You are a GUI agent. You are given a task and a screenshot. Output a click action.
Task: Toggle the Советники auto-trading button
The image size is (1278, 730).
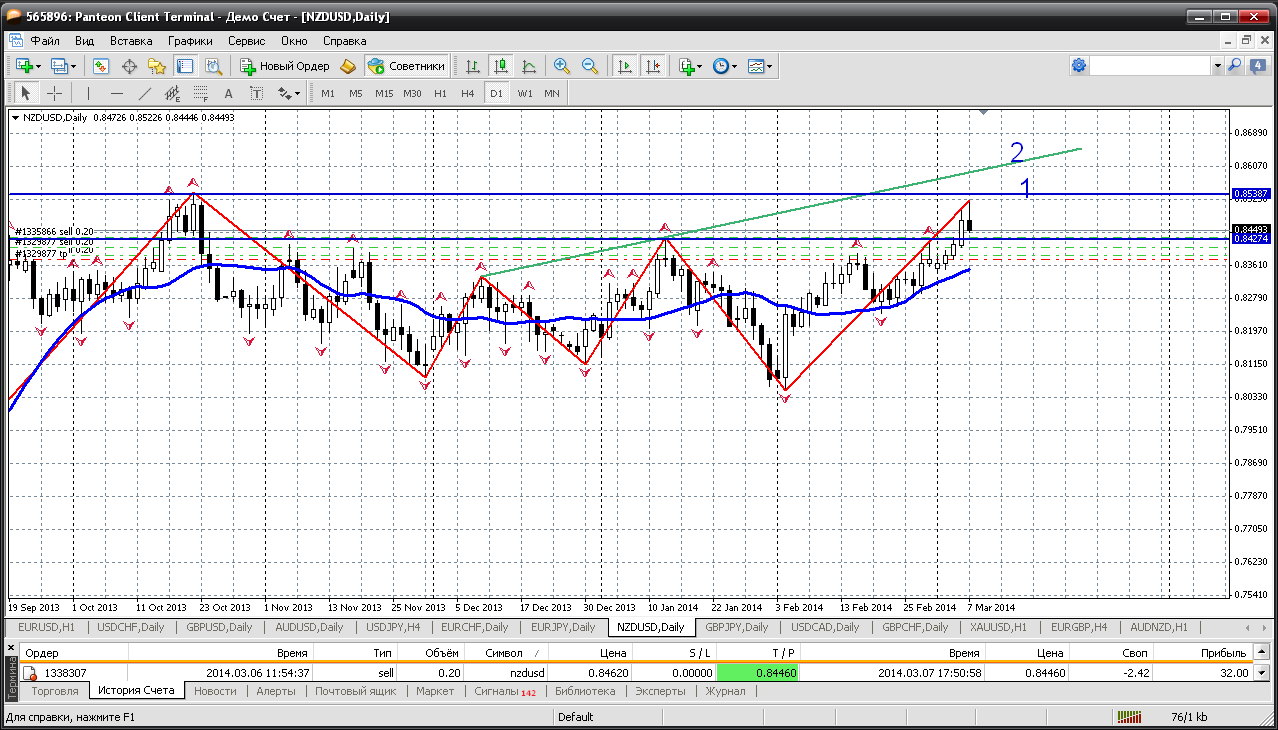[407, 66]
